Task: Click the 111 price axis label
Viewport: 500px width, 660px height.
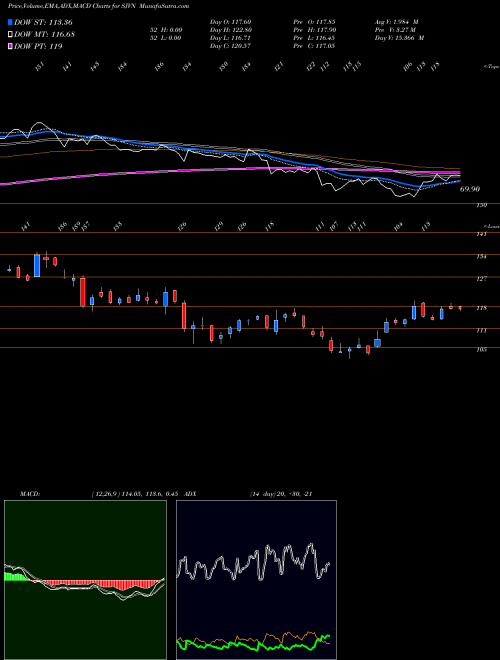Action: [x=481, y=331]
